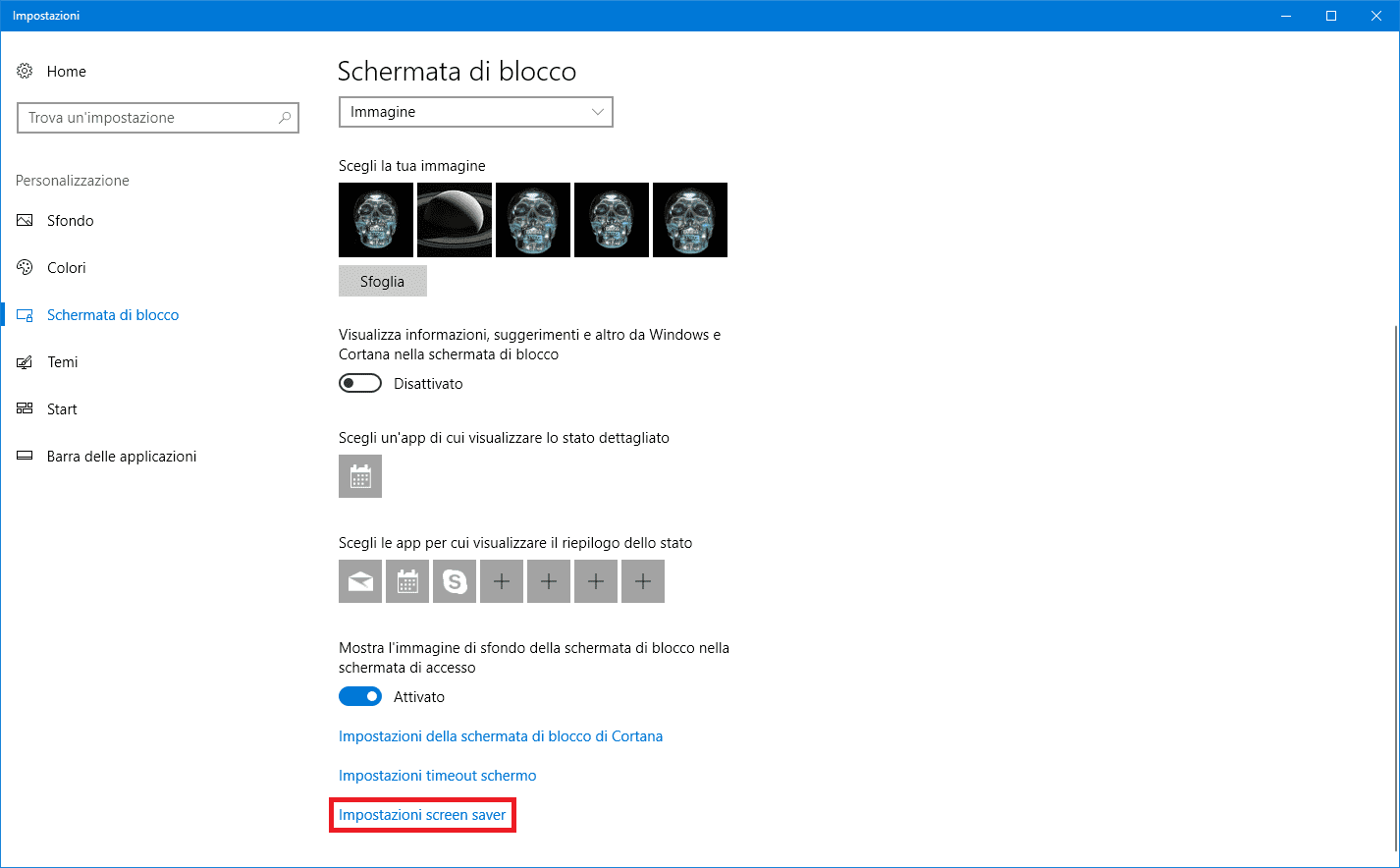Image resolution: width=1400 pixels, height=868 pixels.
Task: Click the Skype quick status icon
Action: (x=455, y=581)
